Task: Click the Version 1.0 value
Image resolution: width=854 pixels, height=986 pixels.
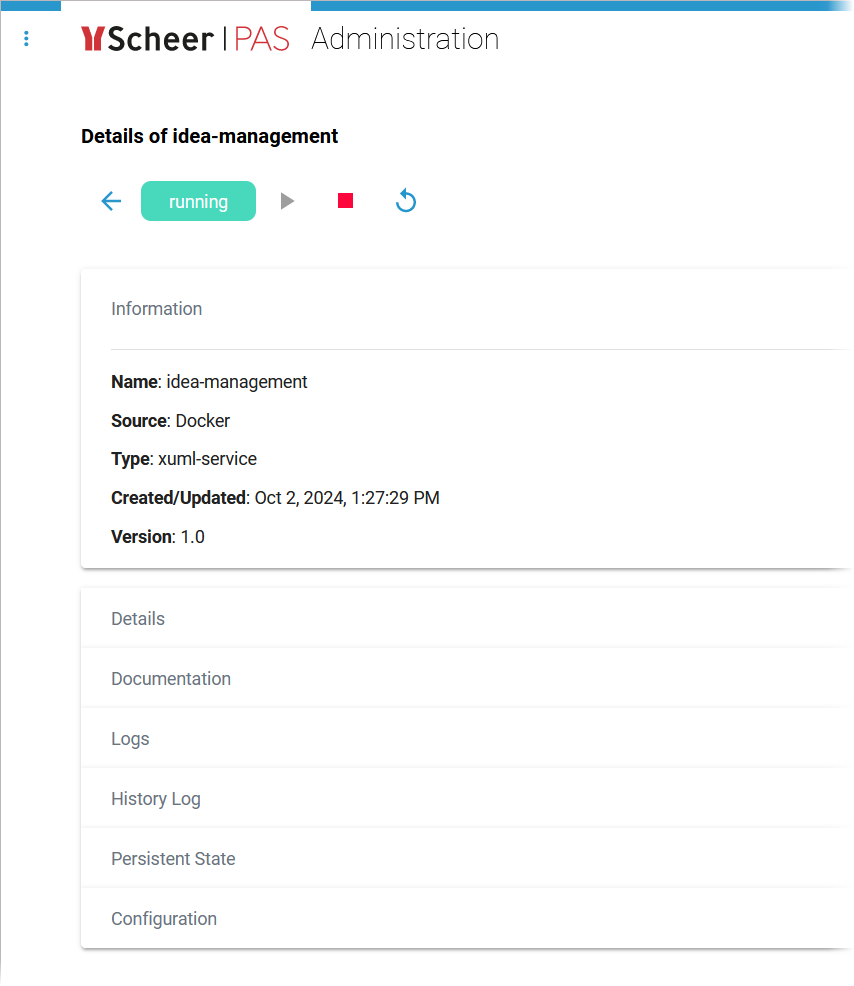Action: (x=190, y=536)
